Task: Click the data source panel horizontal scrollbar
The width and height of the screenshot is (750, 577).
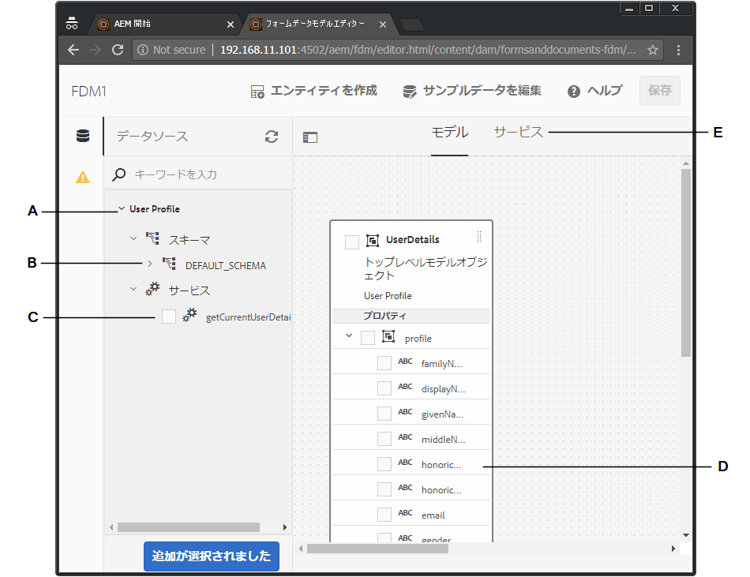Action: [188, 527]
